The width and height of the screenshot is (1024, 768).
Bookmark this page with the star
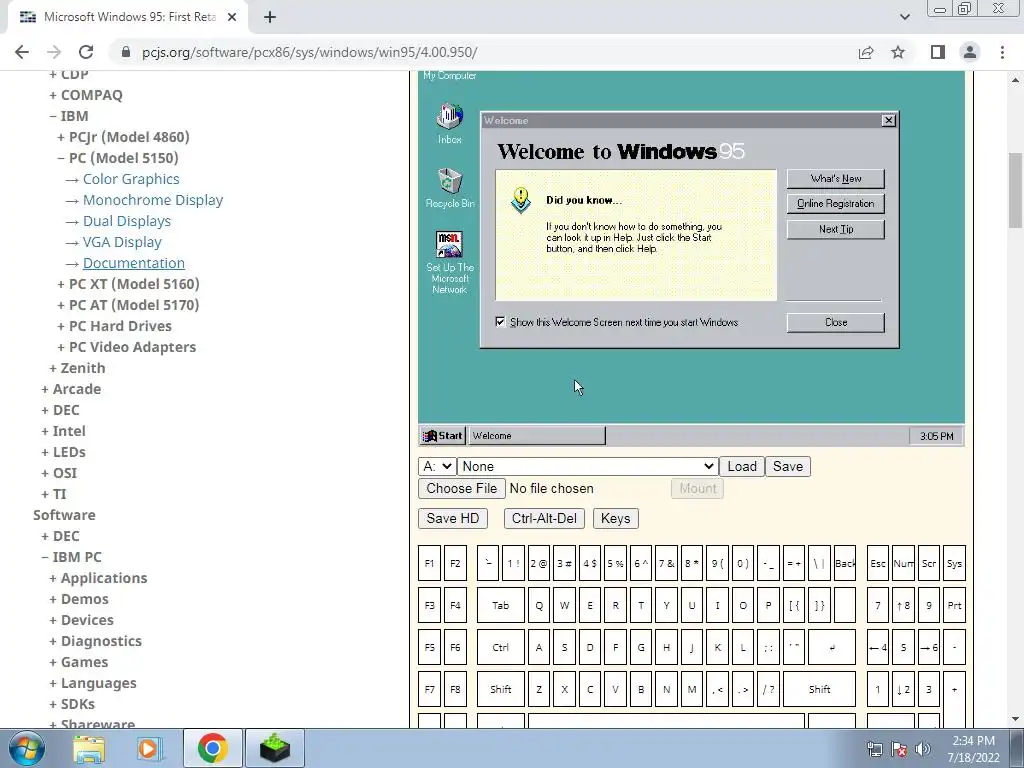898,52
